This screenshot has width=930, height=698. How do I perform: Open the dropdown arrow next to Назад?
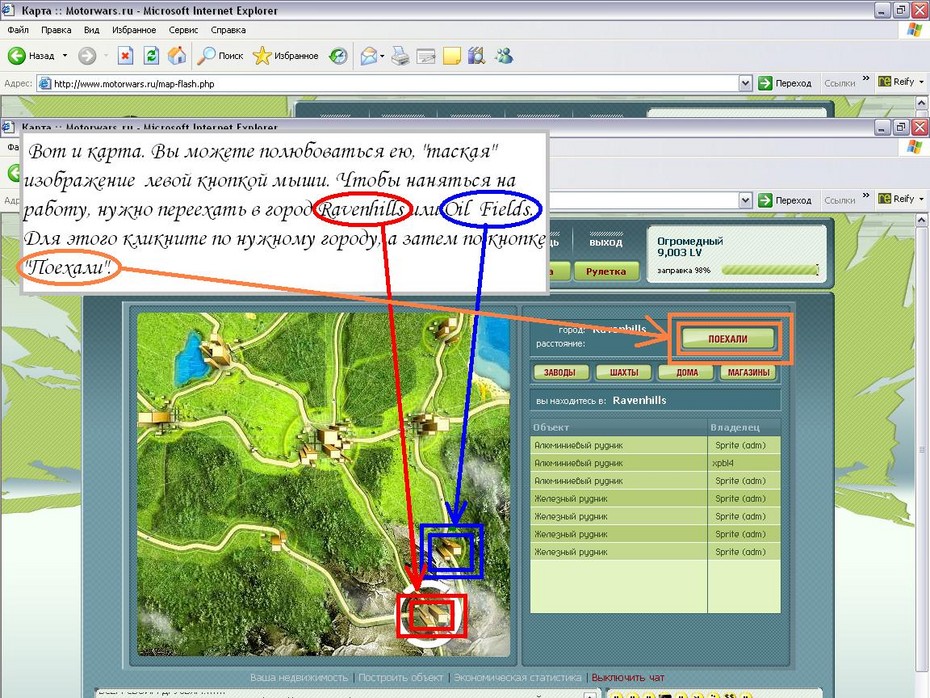[x=65, y=56]
